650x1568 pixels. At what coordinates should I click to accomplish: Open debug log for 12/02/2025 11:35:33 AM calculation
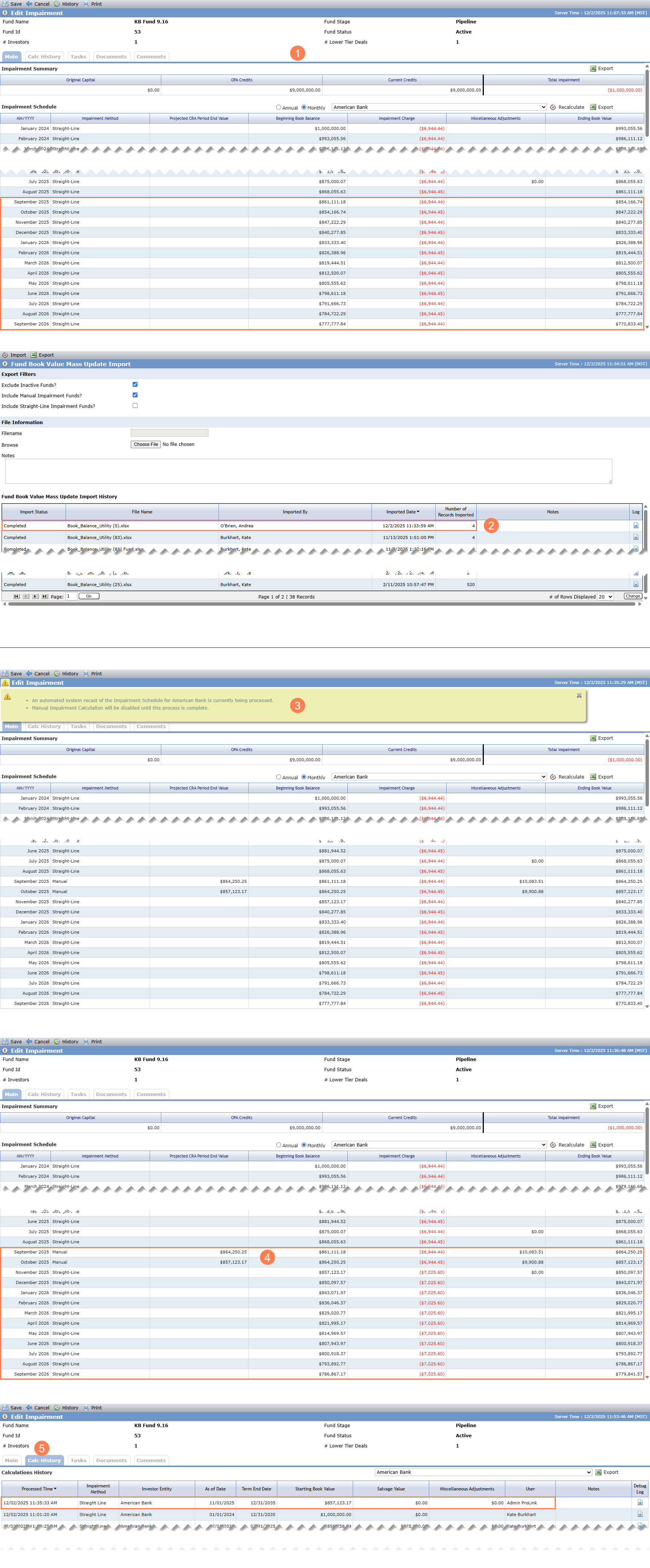[x=640, y=1502]
